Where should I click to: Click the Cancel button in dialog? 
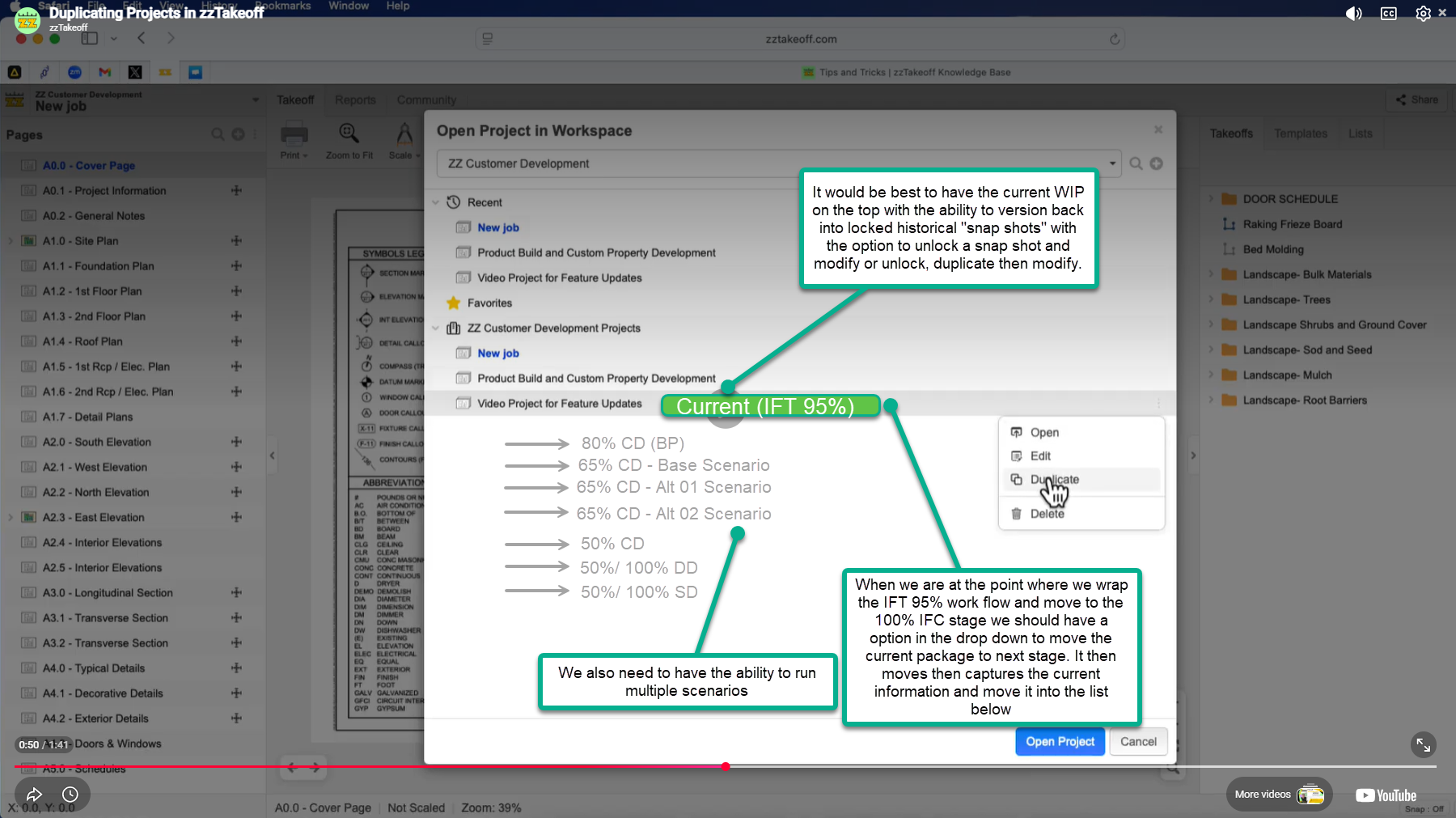[1138, 742]
